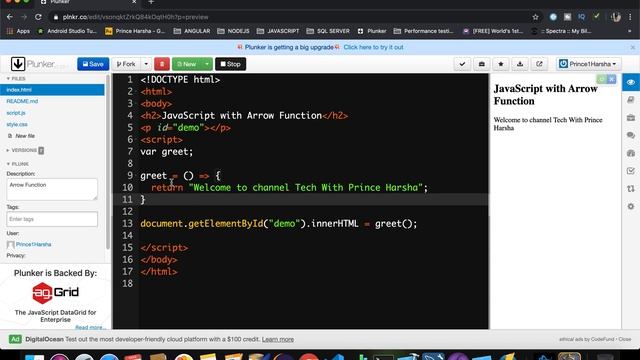Click browser back arrow
Image resolution: width=640 pixels, height=360 pixels.
10,17
